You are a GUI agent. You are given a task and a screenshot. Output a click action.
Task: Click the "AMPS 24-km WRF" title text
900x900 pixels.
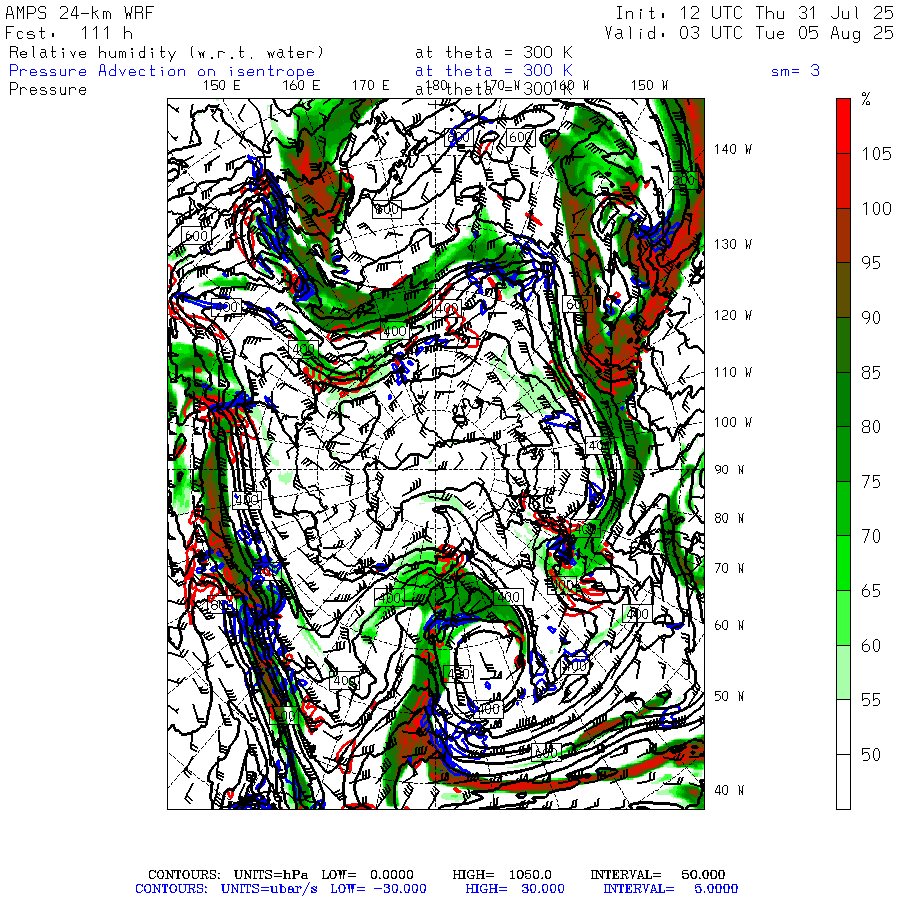tap(79, 13)
